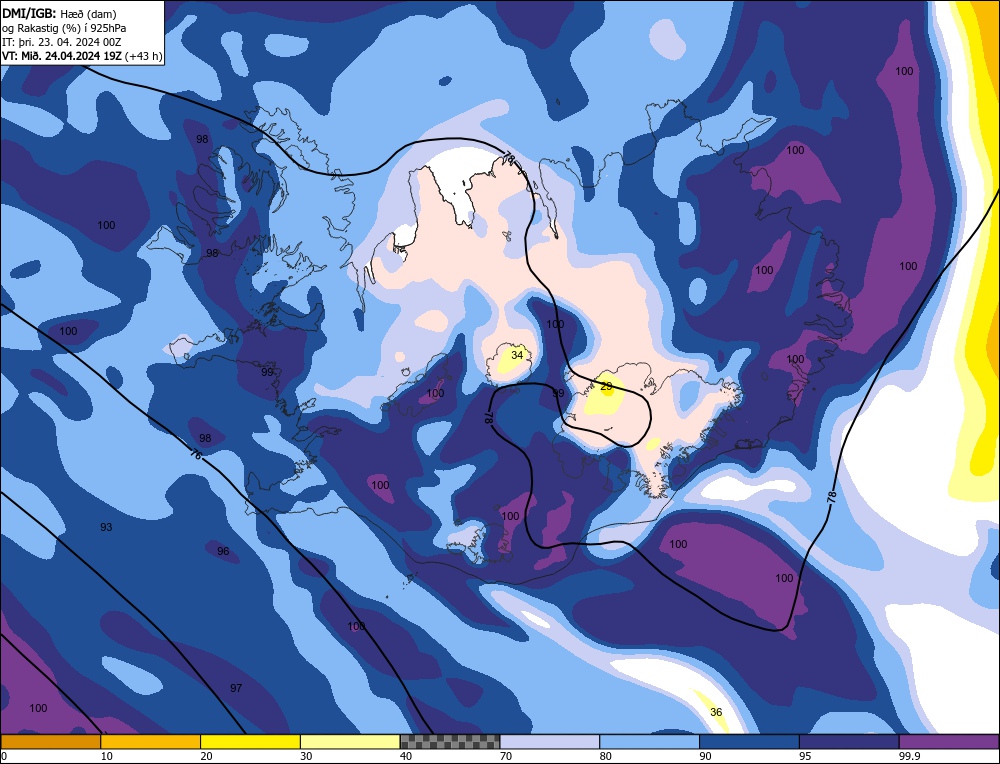Click the '34' humidity value on the map
1000x764 pixels.
click(x=517, y=355)
